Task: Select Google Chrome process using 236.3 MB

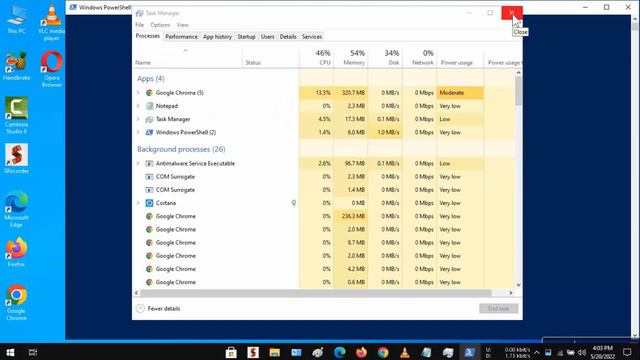Action: coord(324,216)
